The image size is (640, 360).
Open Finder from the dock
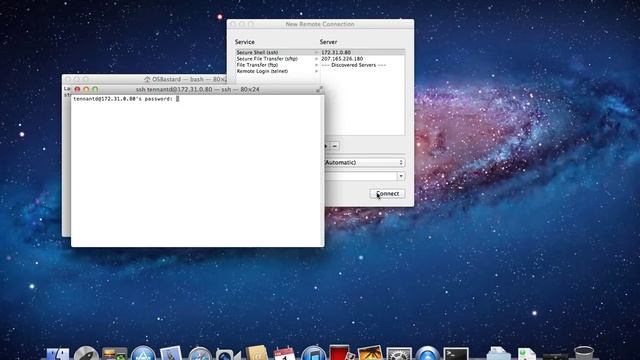pos(58,353)
